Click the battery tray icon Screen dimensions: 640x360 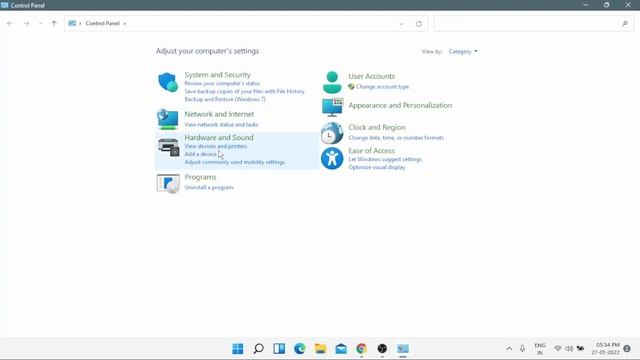pyautogui.click(x=580, y=349)
